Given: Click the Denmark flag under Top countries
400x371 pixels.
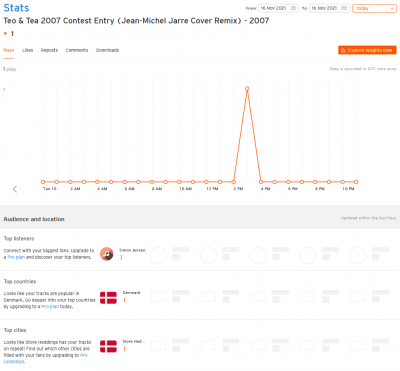Looking at the screenshot, I should point(108,298).
